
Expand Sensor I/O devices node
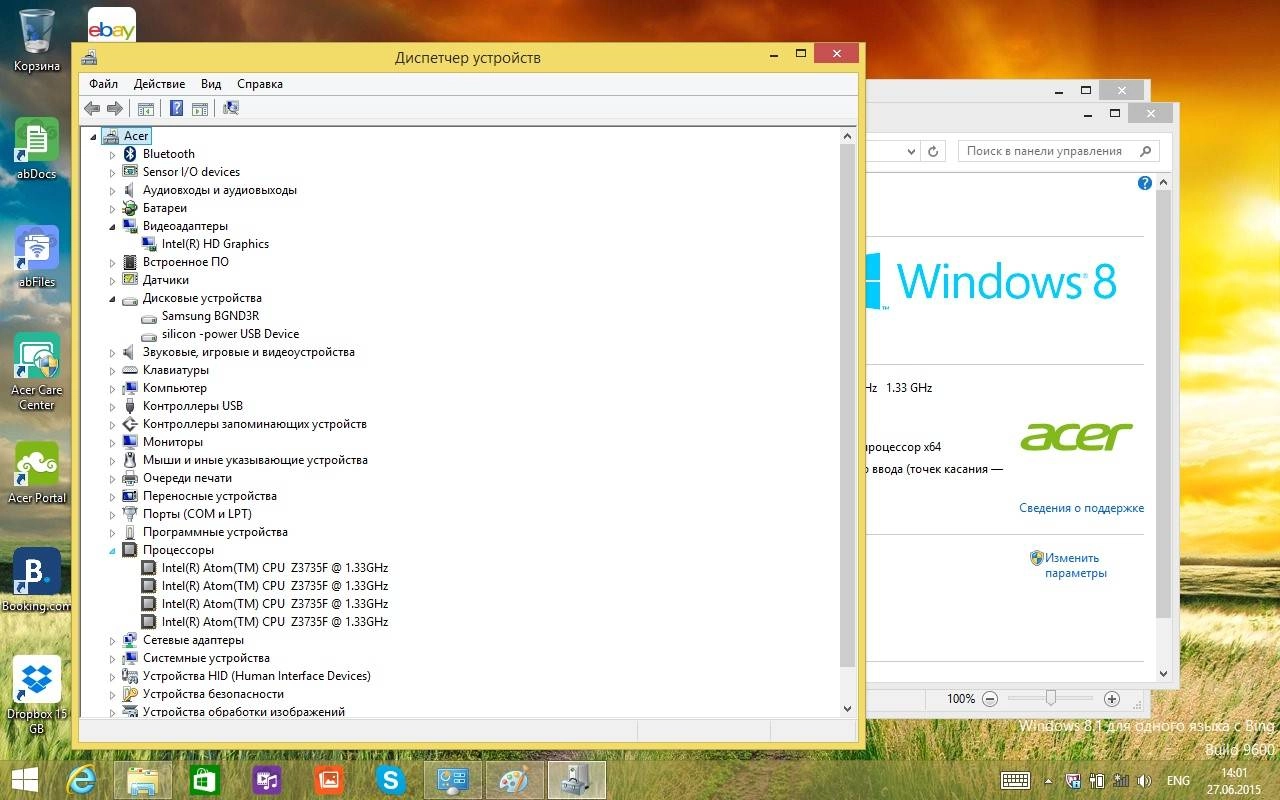pyautogui.click(x=113, y=173)
